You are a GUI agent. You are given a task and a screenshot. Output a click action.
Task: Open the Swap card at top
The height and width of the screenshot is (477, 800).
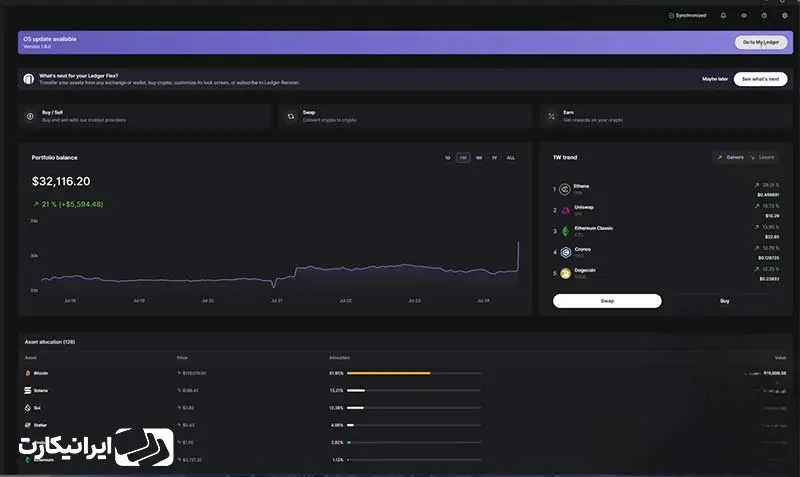(x=406, y=116)
